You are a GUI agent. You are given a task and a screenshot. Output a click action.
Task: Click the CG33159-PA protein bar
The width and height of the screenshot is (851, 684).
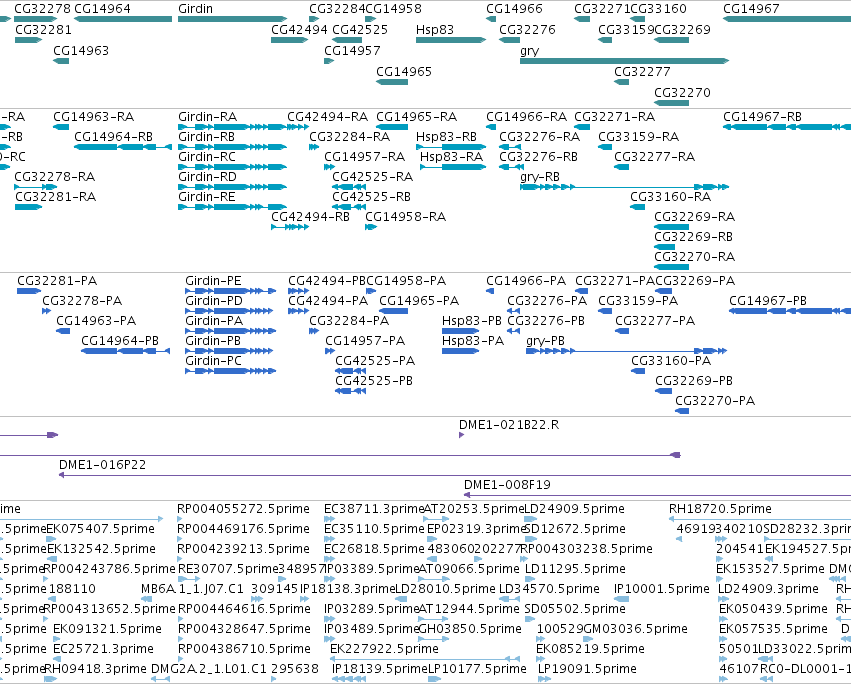(605, 311)
